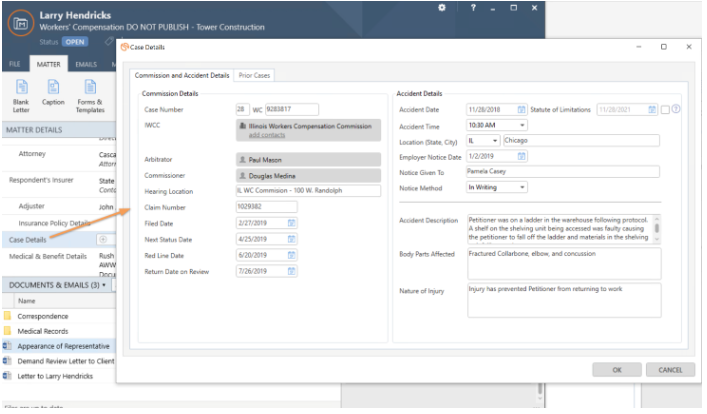
Task: Select the Adjuster row
Action: (59, 206)
